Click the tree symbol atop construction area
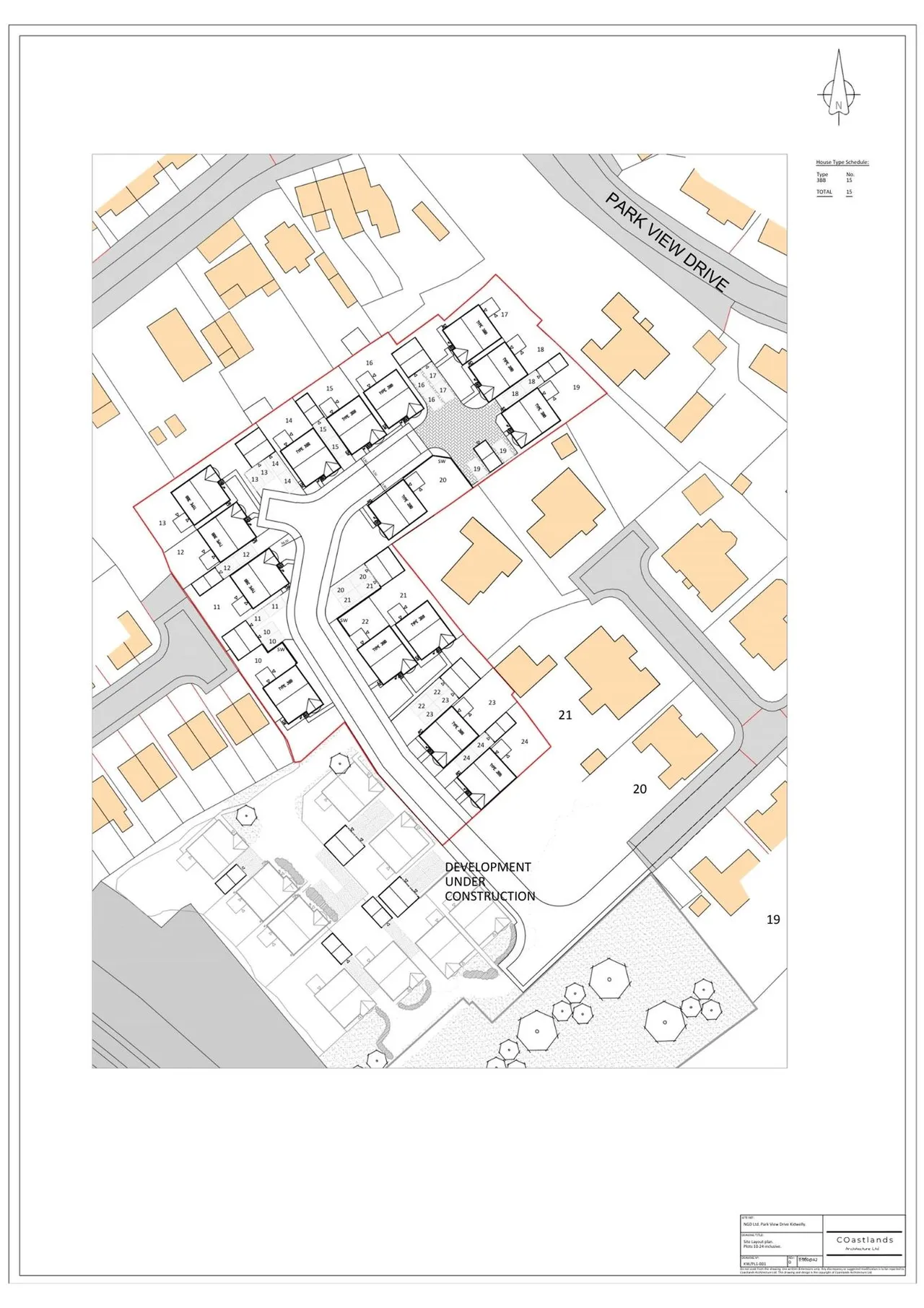Viewport: 924px width, 1308px height. click(x=339, y=763)
